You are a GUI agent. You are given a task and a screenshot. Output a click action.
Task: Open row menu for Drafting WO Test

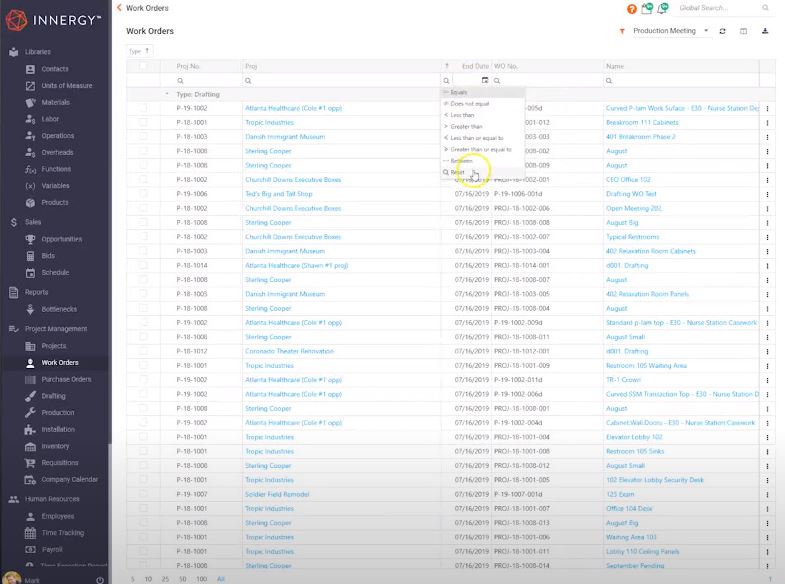coord(767,194)
